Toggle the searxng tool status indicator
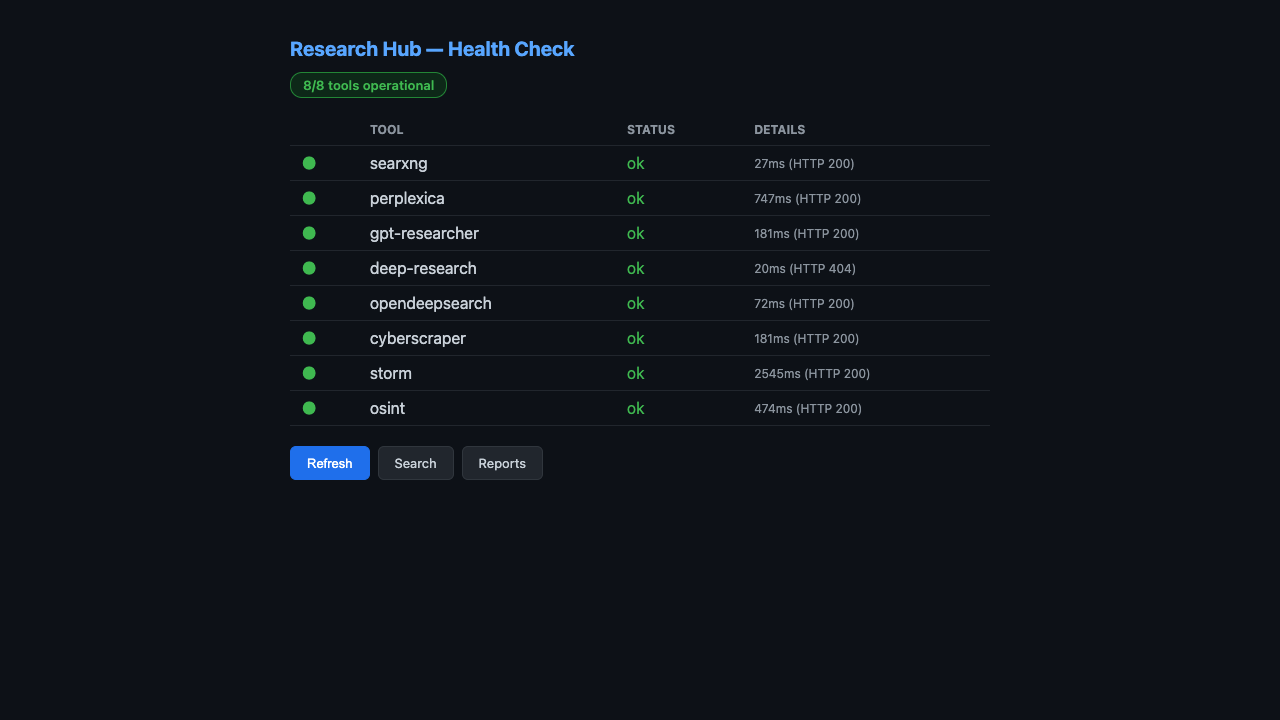The image size is (1280, 720). click(x=309, y=163)
